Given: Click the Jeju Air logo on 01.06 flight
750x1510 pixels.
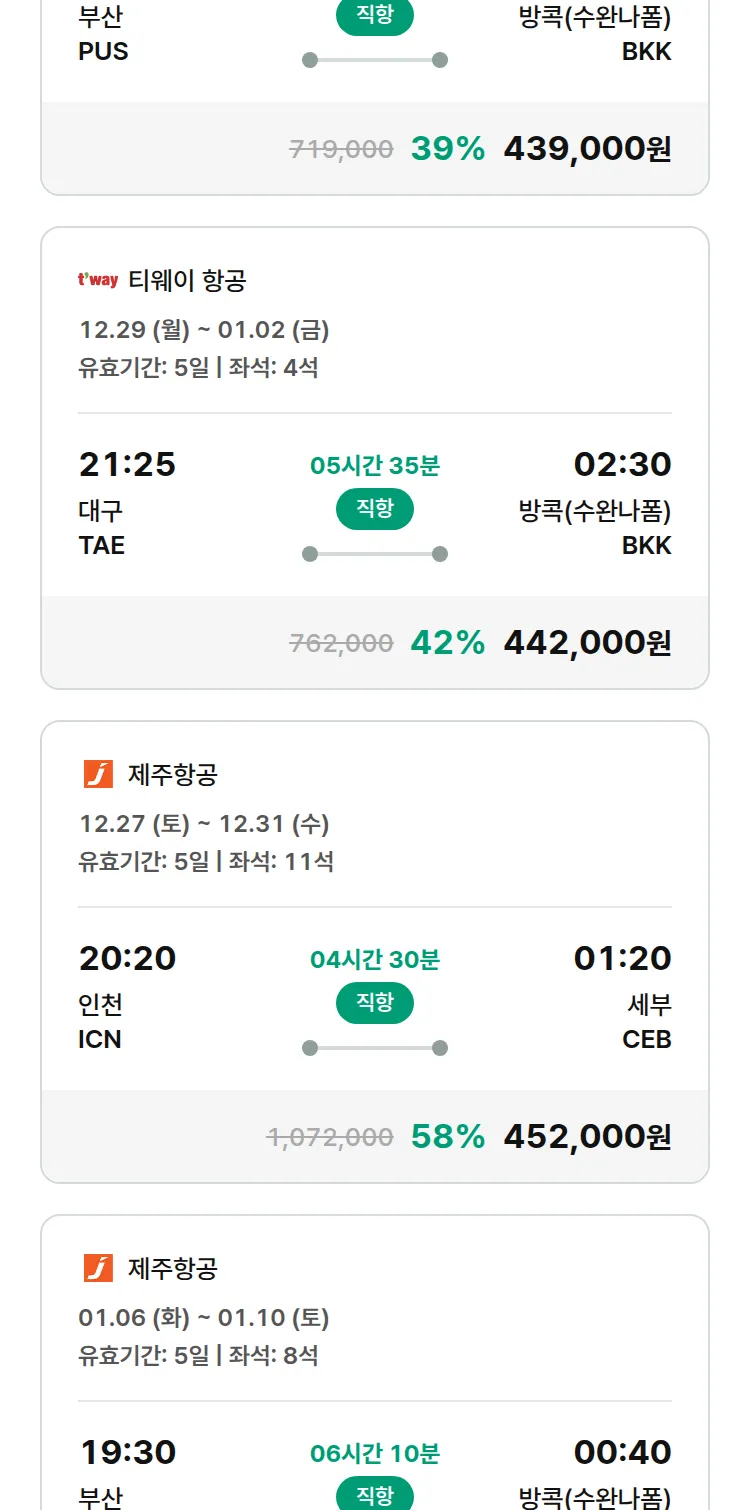Looking at the screenshot, I should click(x=98, y=1268).
